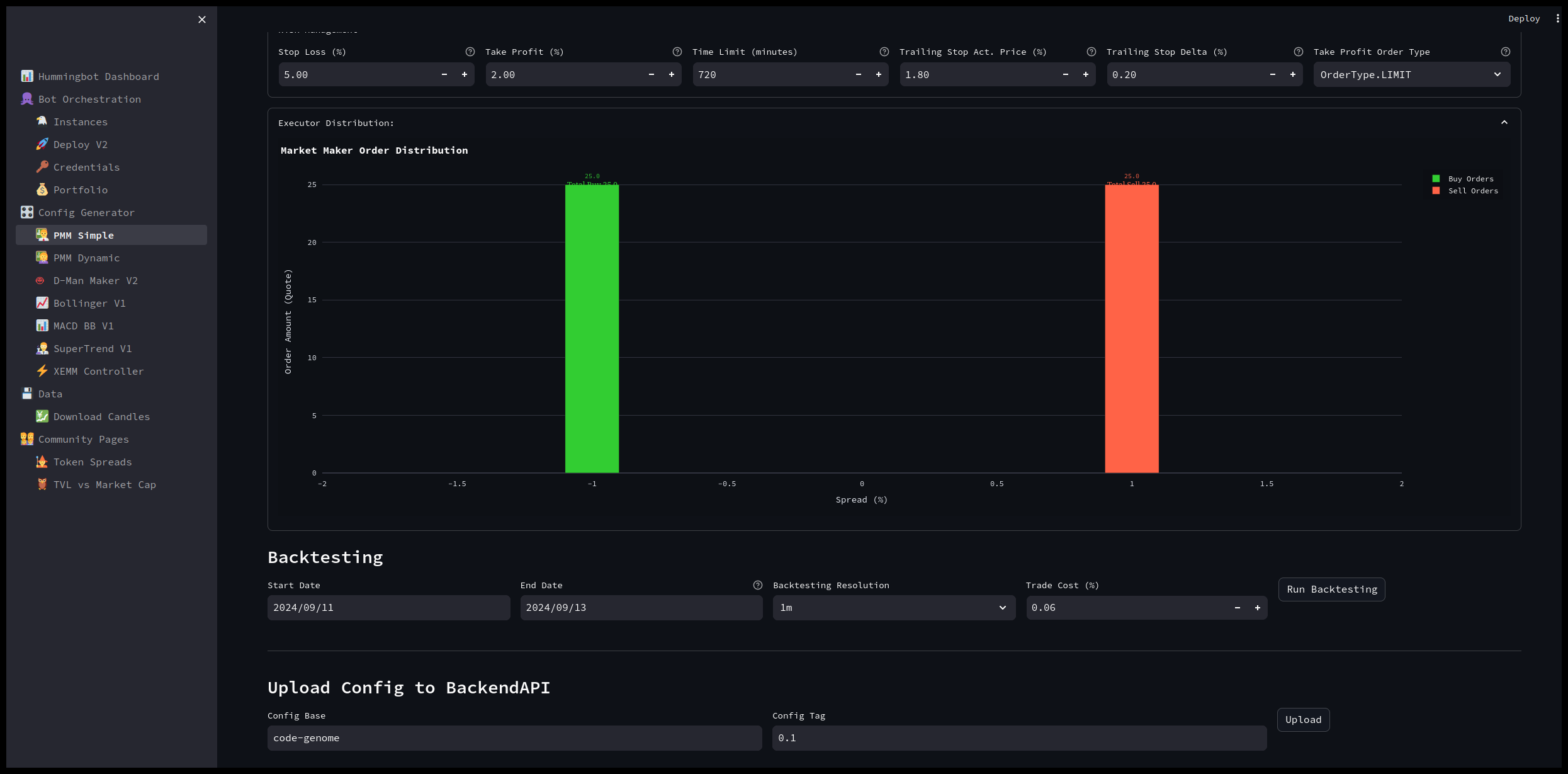
Task: Close the sidebar with the X icon
Action: tap(202, 20)
